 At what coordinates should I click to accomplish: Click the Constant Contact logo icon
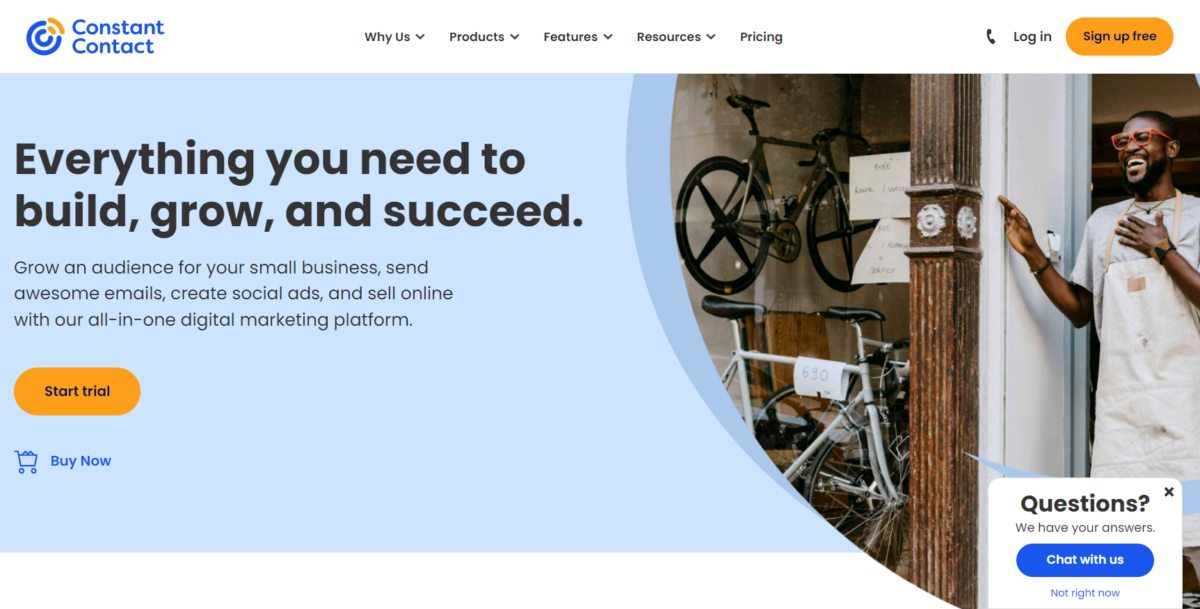pos(45,37)
